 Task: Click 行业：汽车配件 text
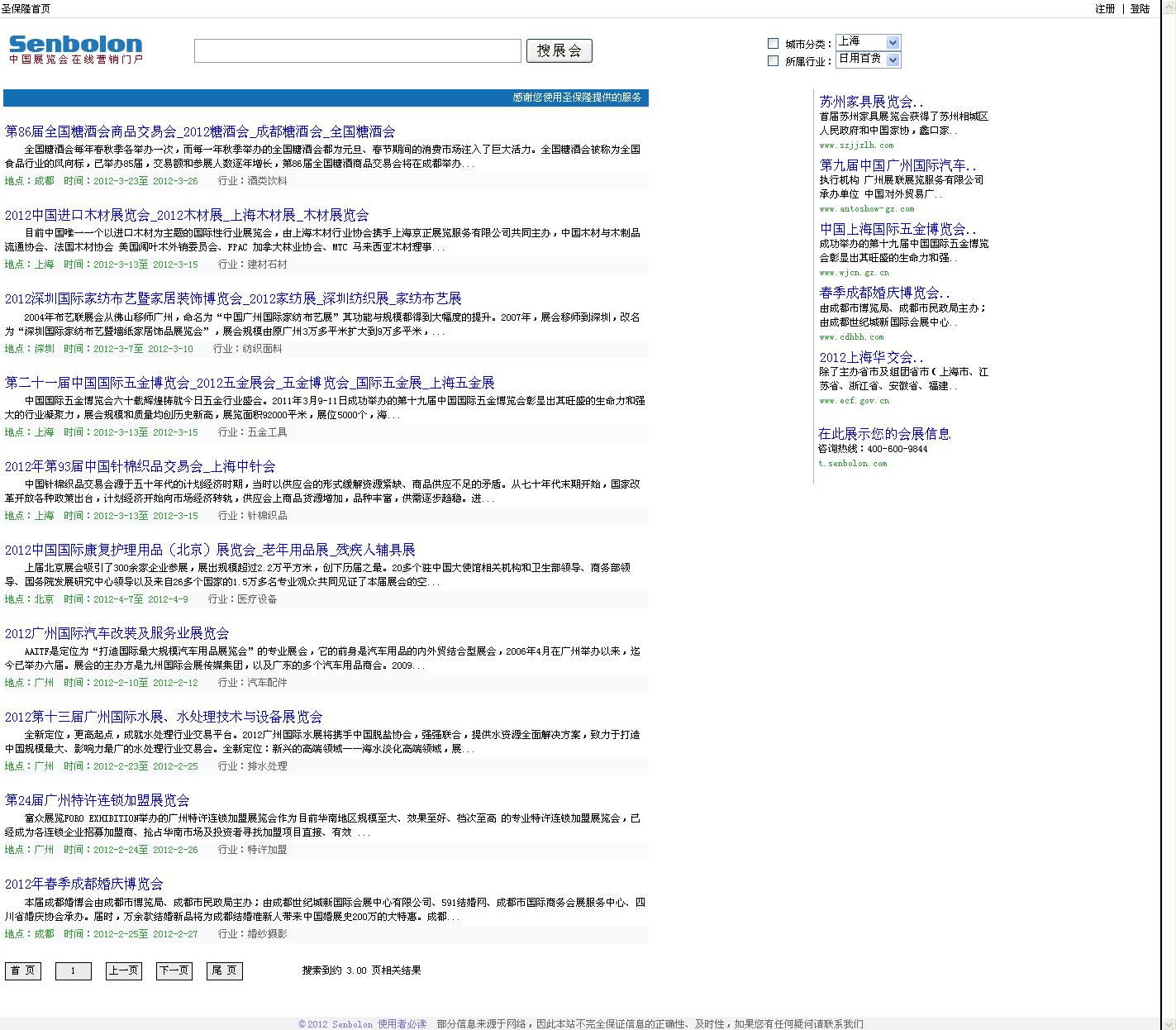point(253,683)
